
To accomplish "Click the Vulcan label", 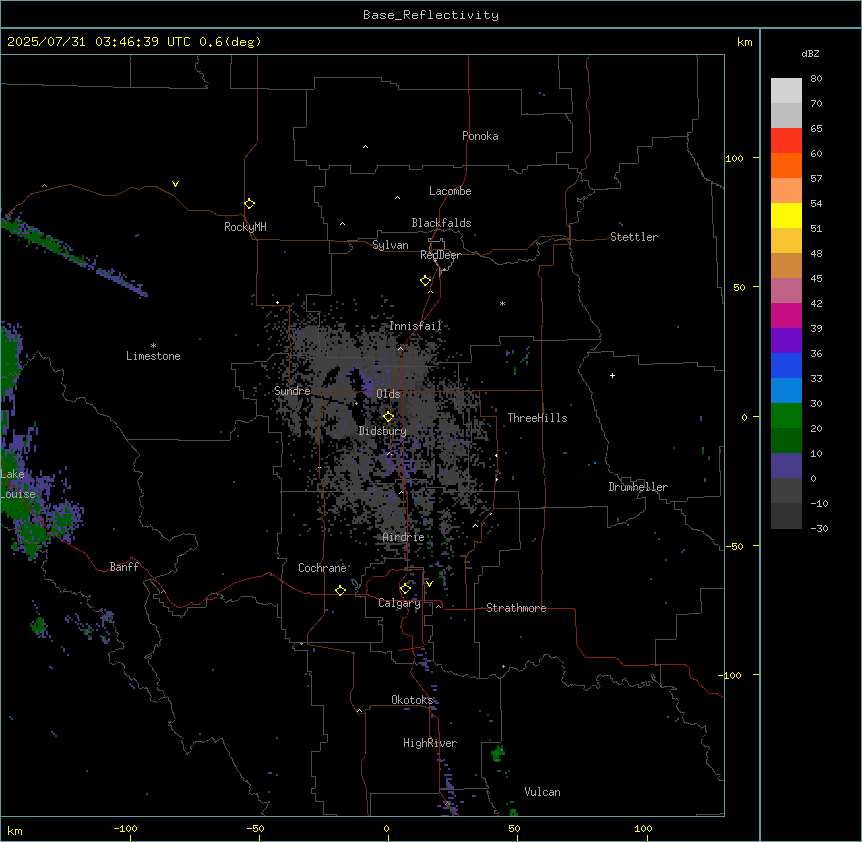I will (542, 792).
